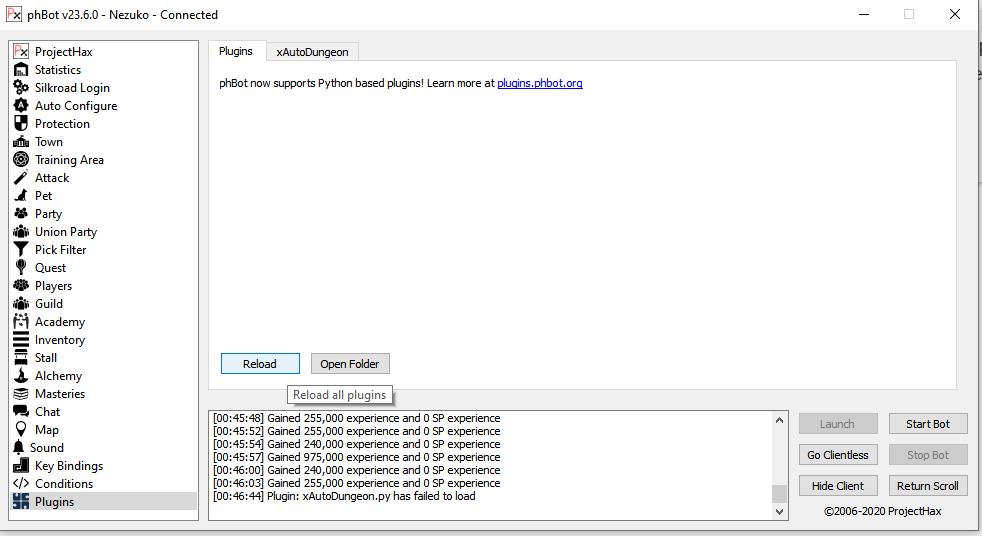
Task: Select the Map pin icon
Action: click(20, 430)
